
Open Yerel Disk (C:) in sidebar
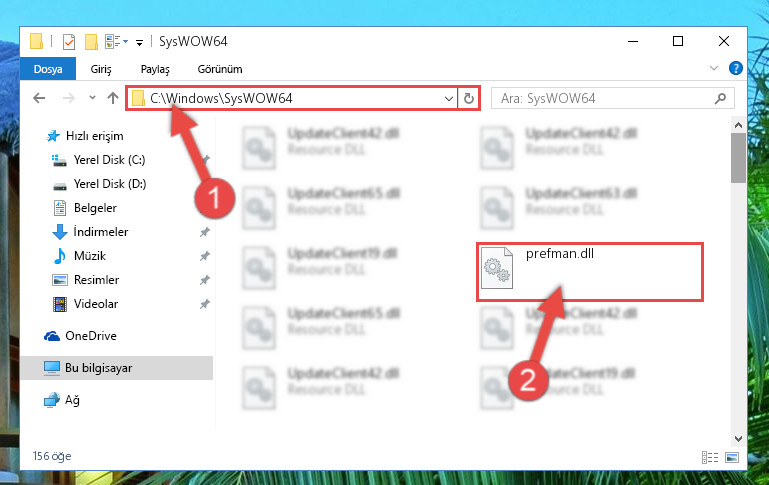109,160
